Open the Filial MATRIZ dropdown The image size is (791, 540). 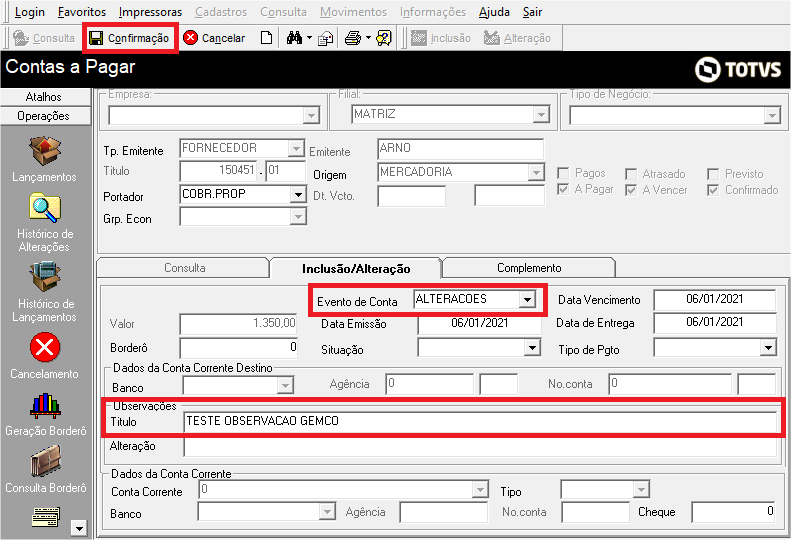pos(541,115)
